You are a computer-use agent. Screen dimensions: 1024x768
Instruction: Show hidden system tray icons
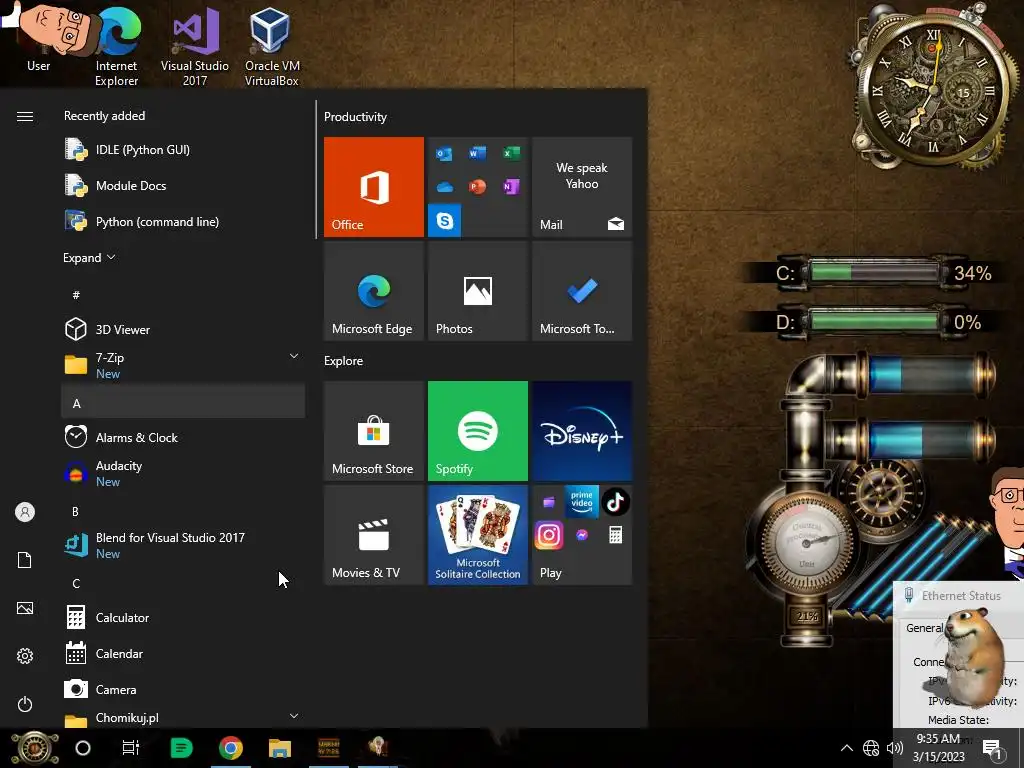846,748
